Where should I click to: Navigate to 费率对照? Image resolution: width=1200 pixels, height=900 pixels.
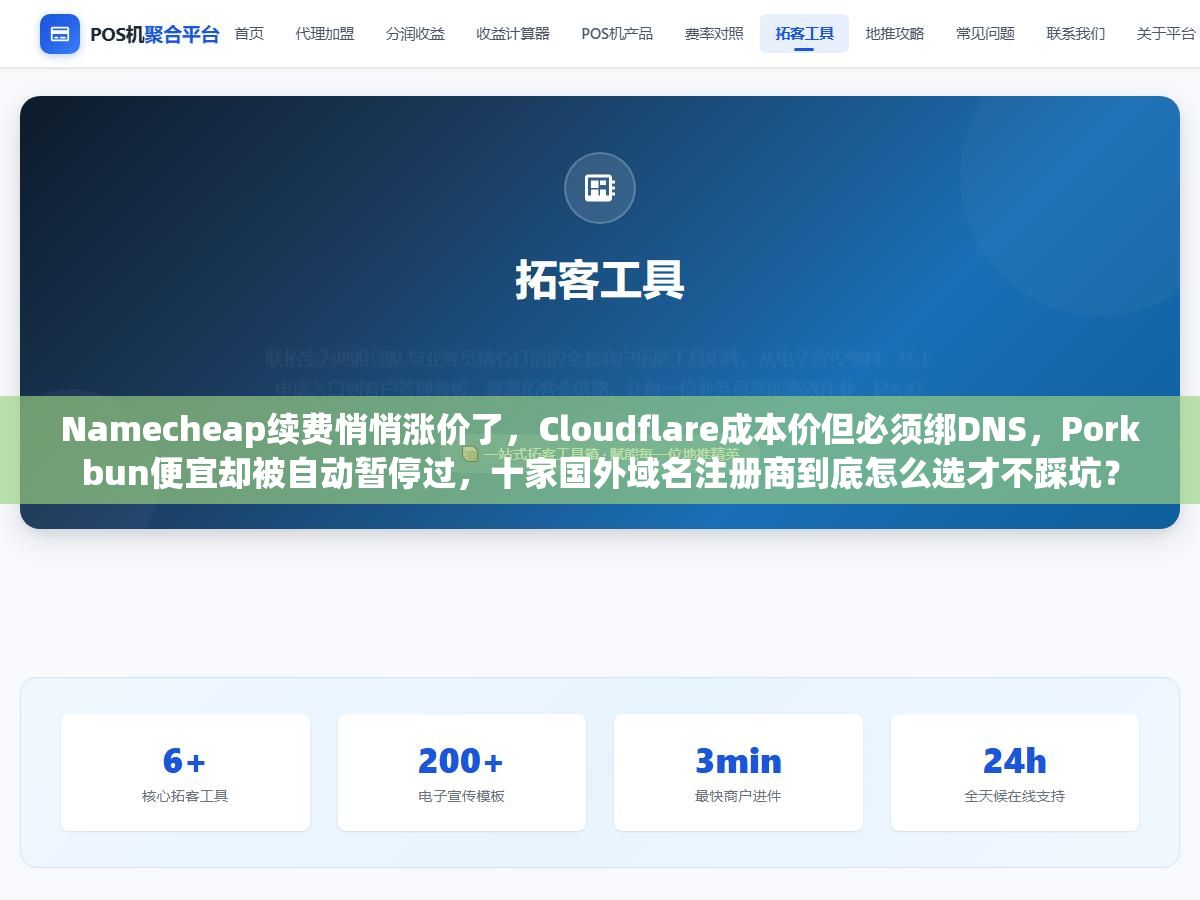tap(714, 34)
